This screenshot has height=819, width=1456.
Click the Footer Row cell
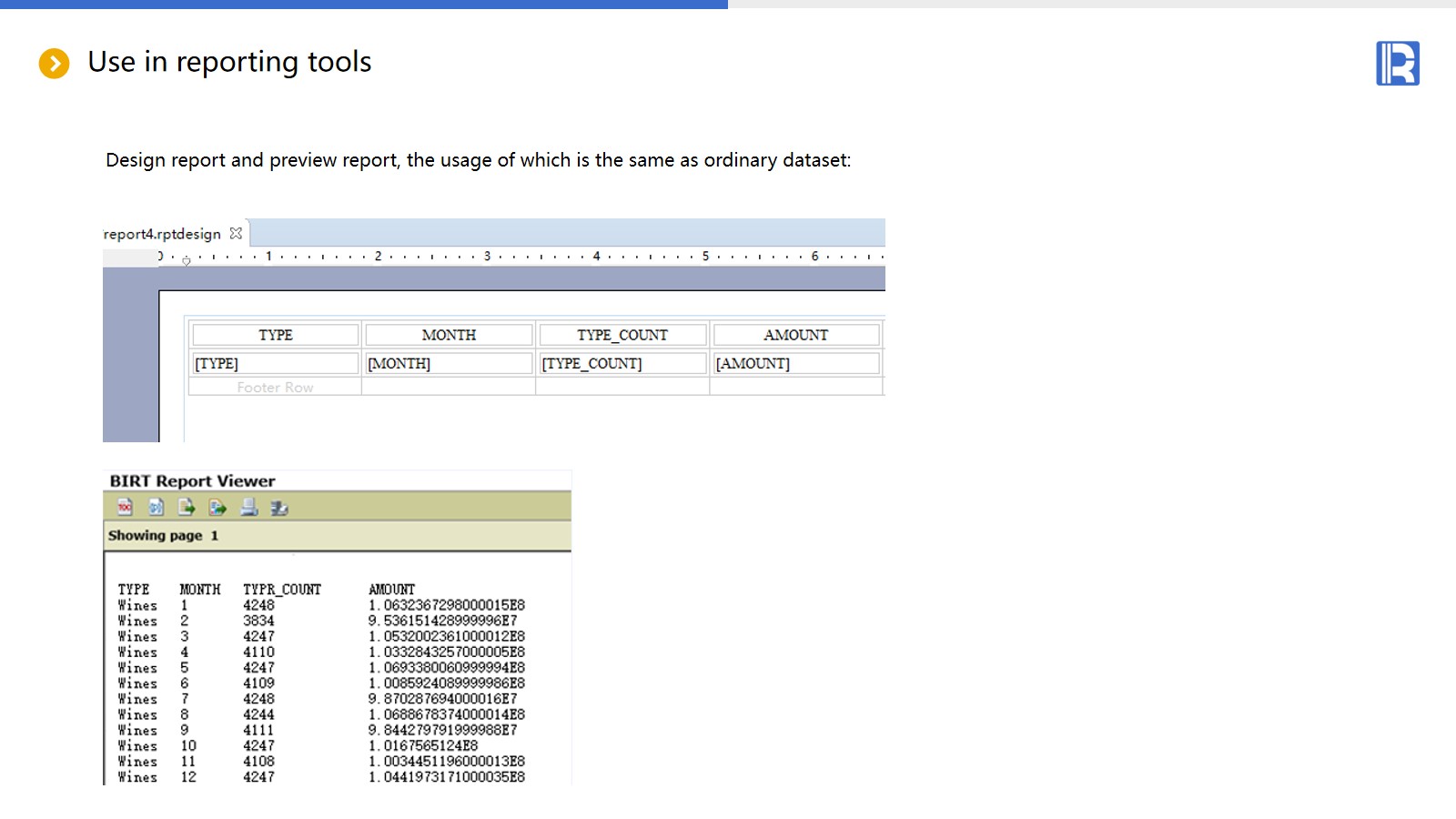tap(275, 387)
